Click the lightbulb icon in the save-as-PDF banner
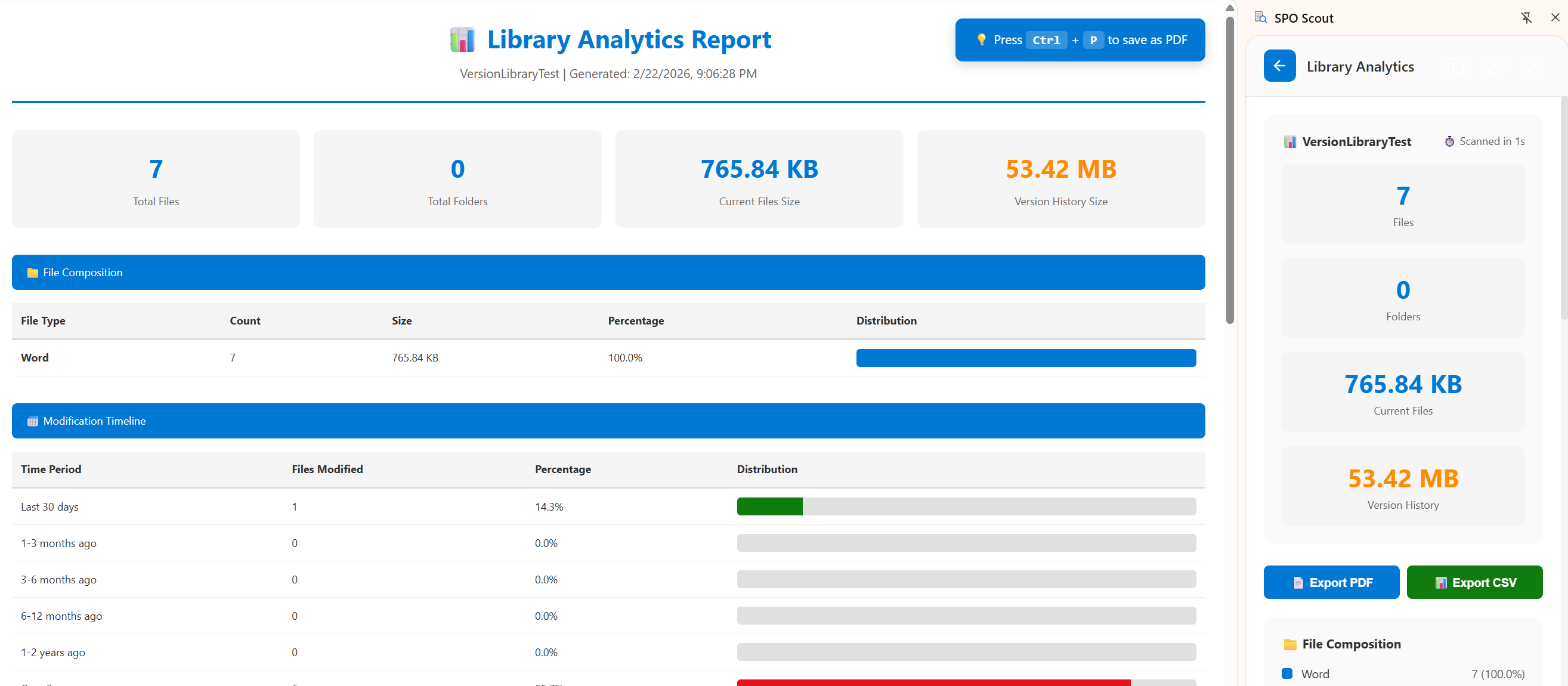 pos(982,39)
